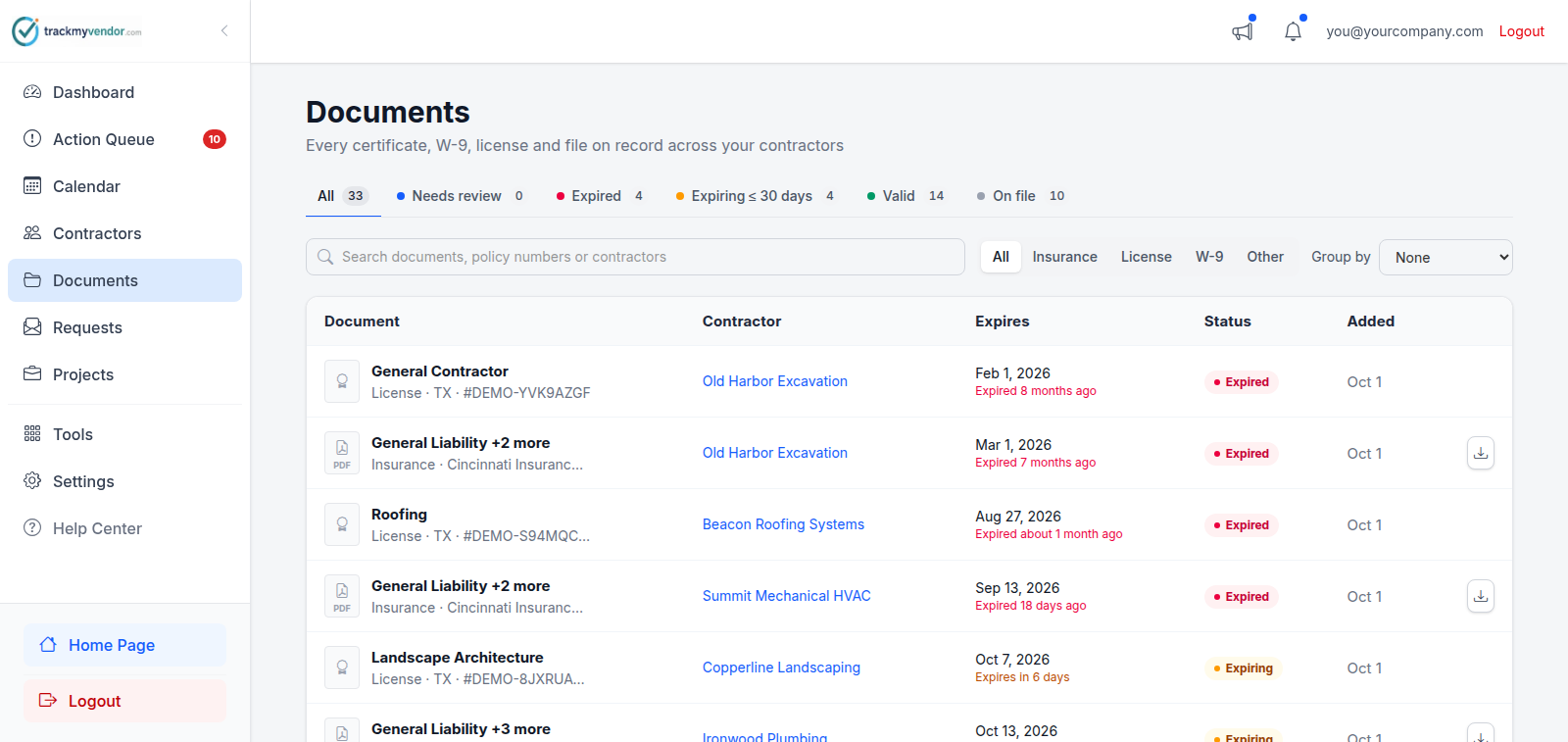Open Summit Mechanical HVAC contractor link
This screenshot has width=1568, height=742.
[786, 596]
